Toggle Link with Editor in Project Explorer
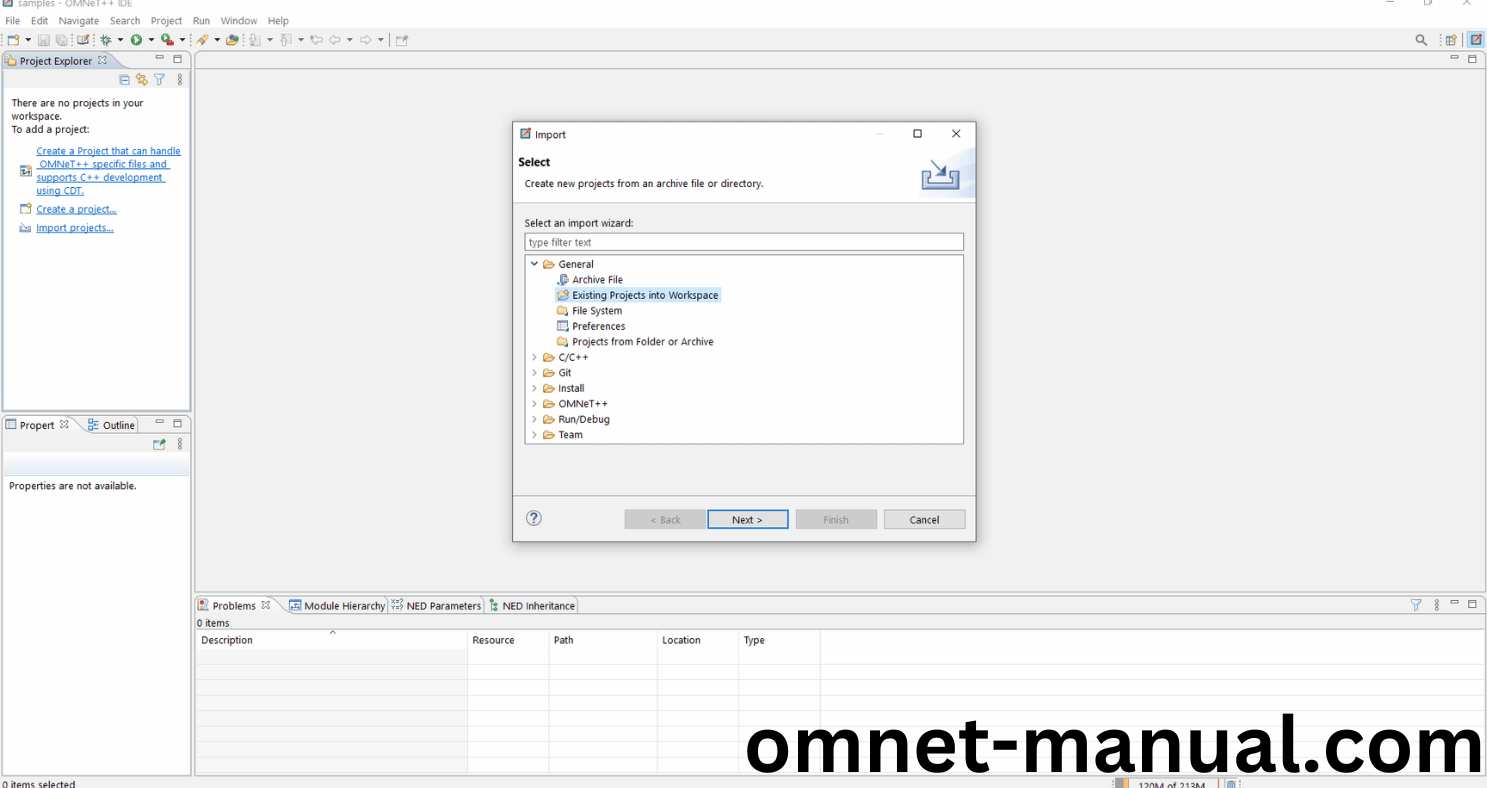 141,80
